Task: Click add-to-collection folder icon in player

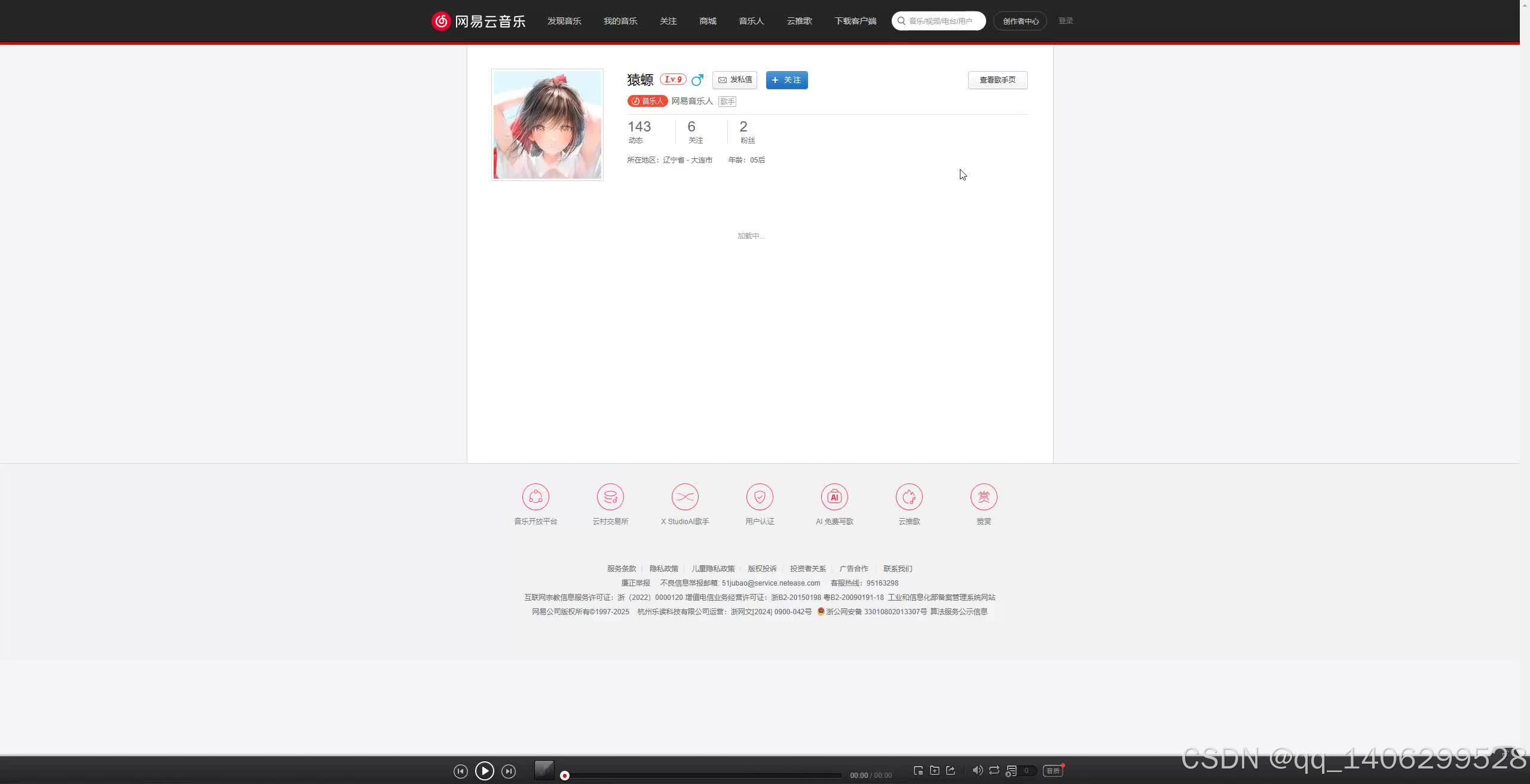Action: click(x=935, y=771)
